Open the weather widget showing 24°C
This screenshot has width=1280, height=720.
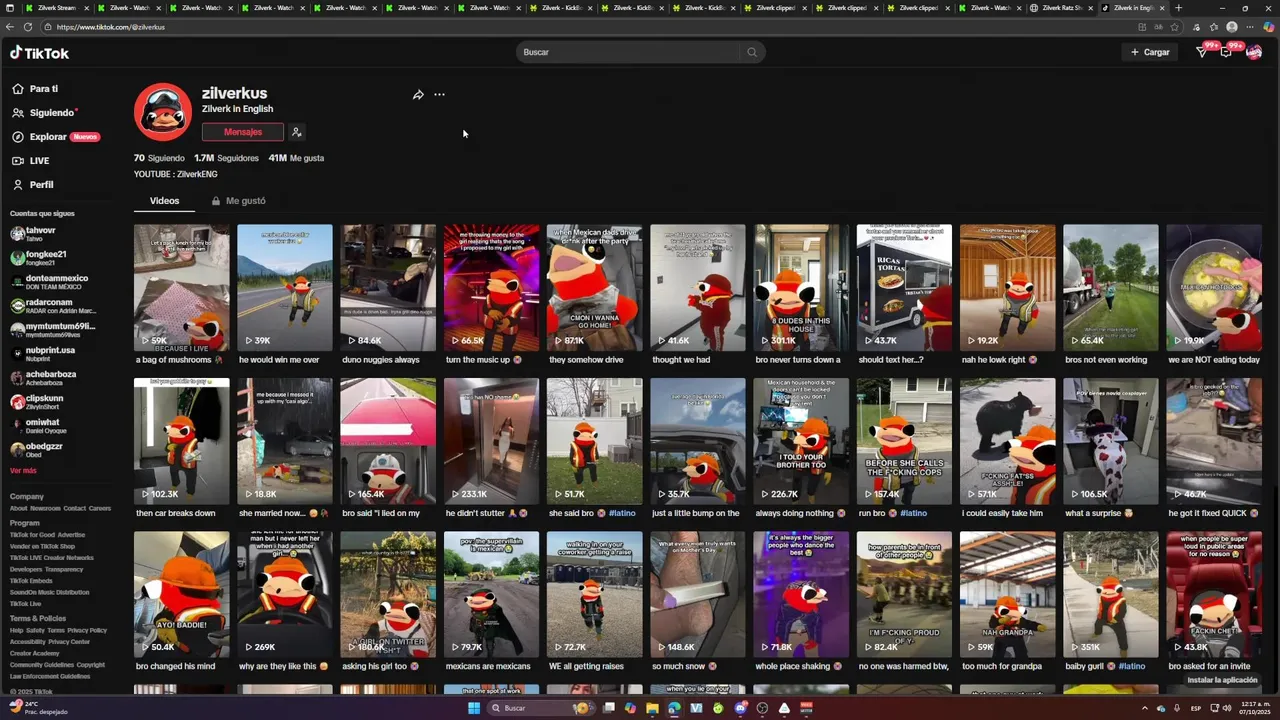tap(38, 708)
